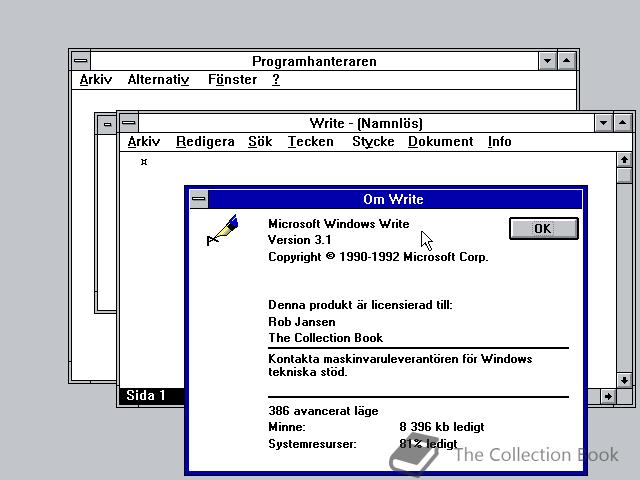
Task: Click the Write pen icon in the dialog
Action: point(222,230)
